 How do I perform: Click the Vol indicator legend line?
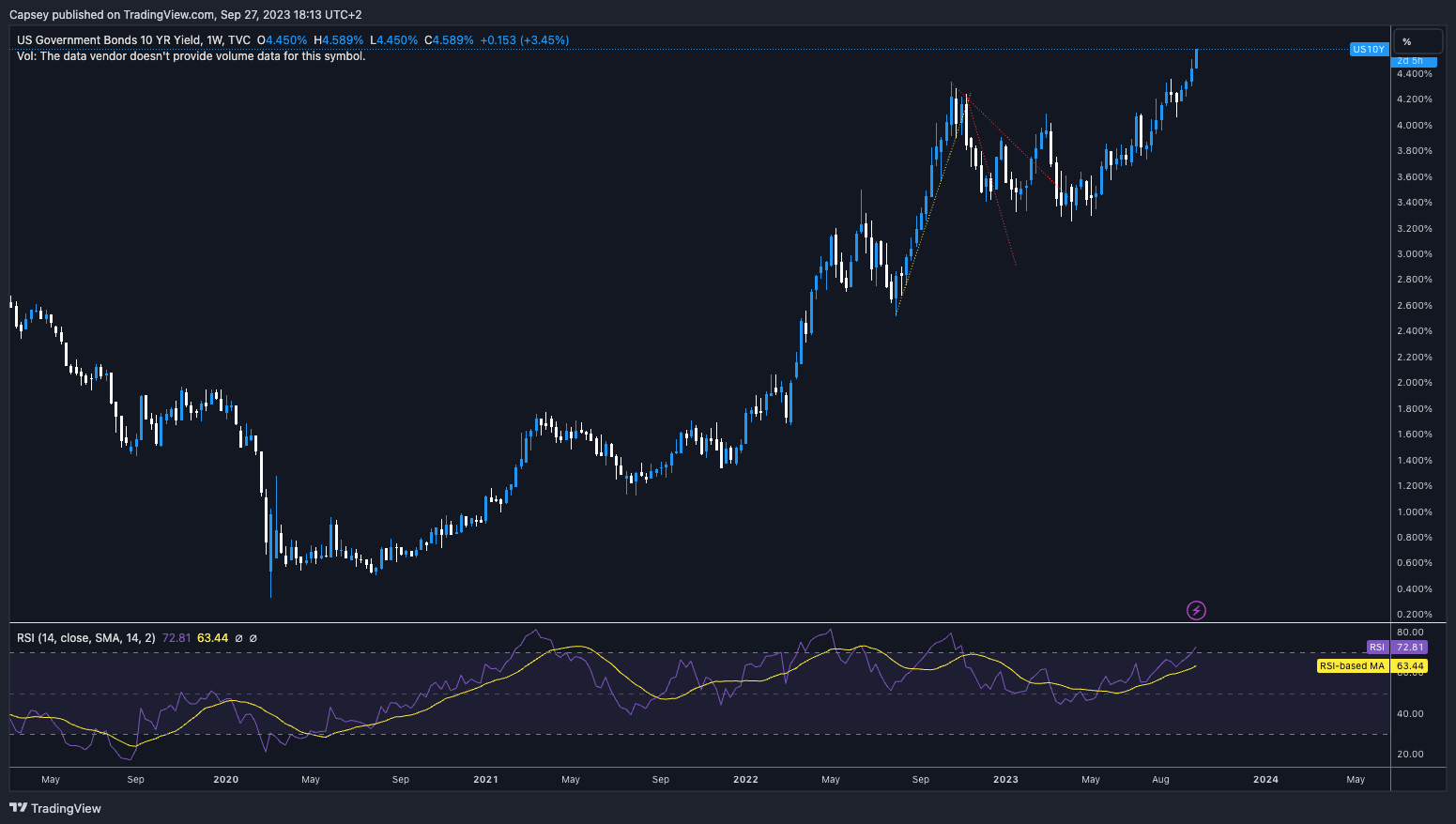click(x=191, y=56)
